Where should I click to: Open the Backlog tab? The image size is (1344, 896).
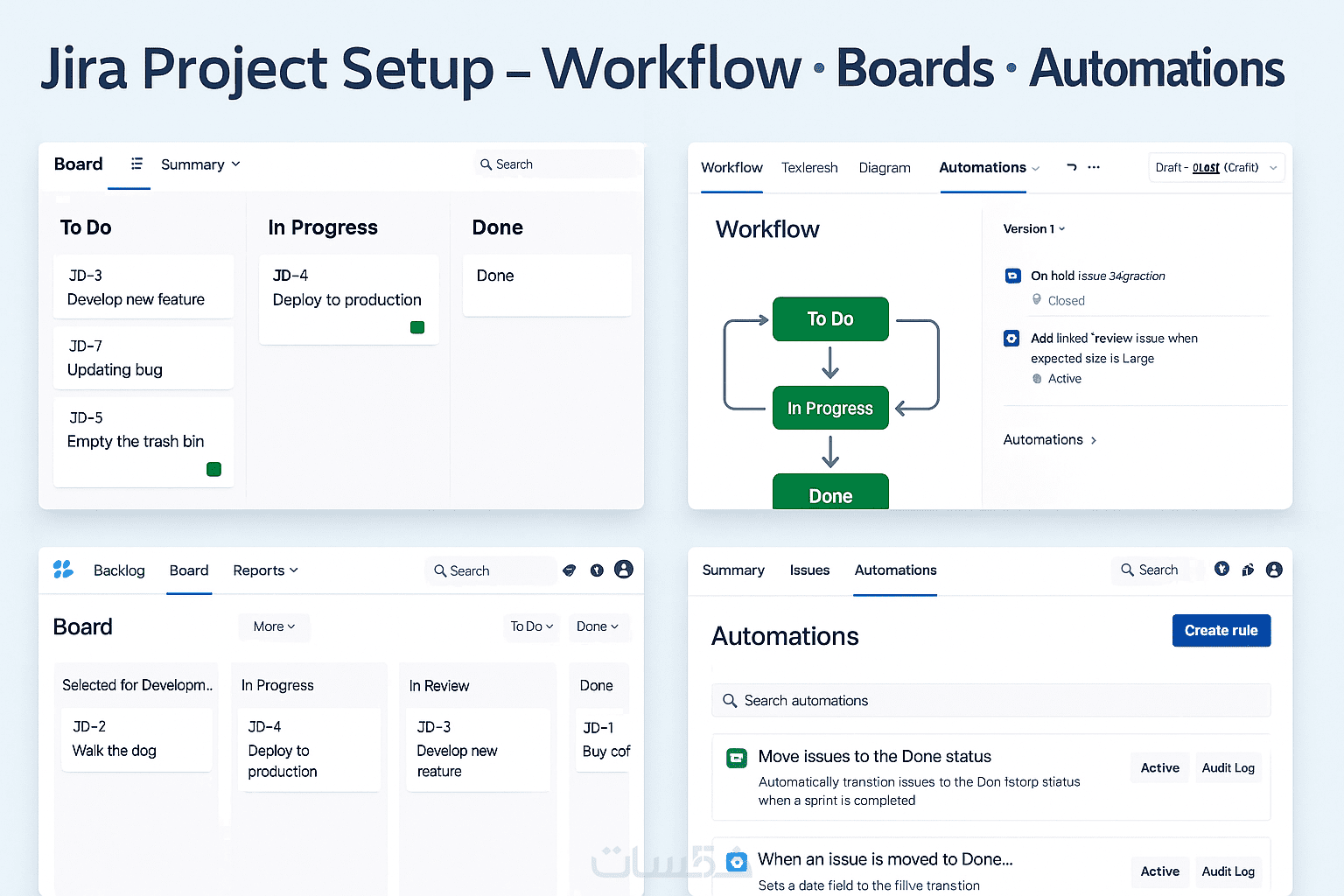119,570
